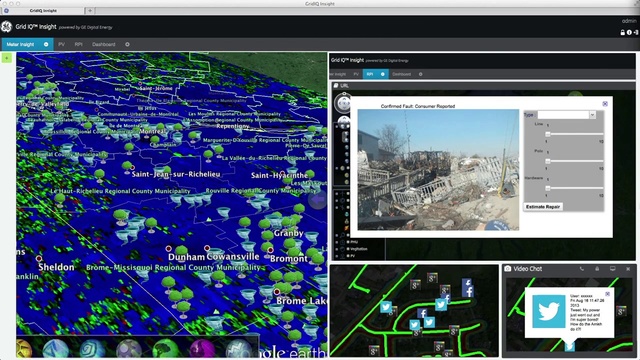The width and height of the screenshot is (640, 360).
Task: Start a phone call in Video Chat
Action: pos(582,269)
